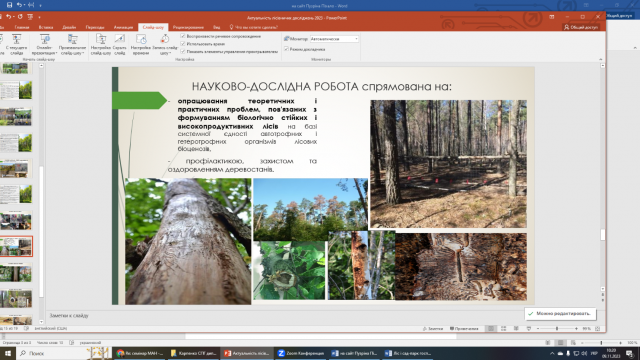Open Windows Start menu
Image resolution: width=640 pixels, height=360 pixels.
(x=7, y=353)
